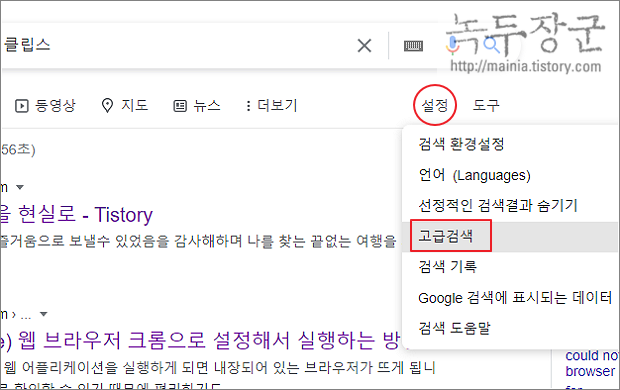Expand the second result's URL dropdown arrow

(43, 314)
